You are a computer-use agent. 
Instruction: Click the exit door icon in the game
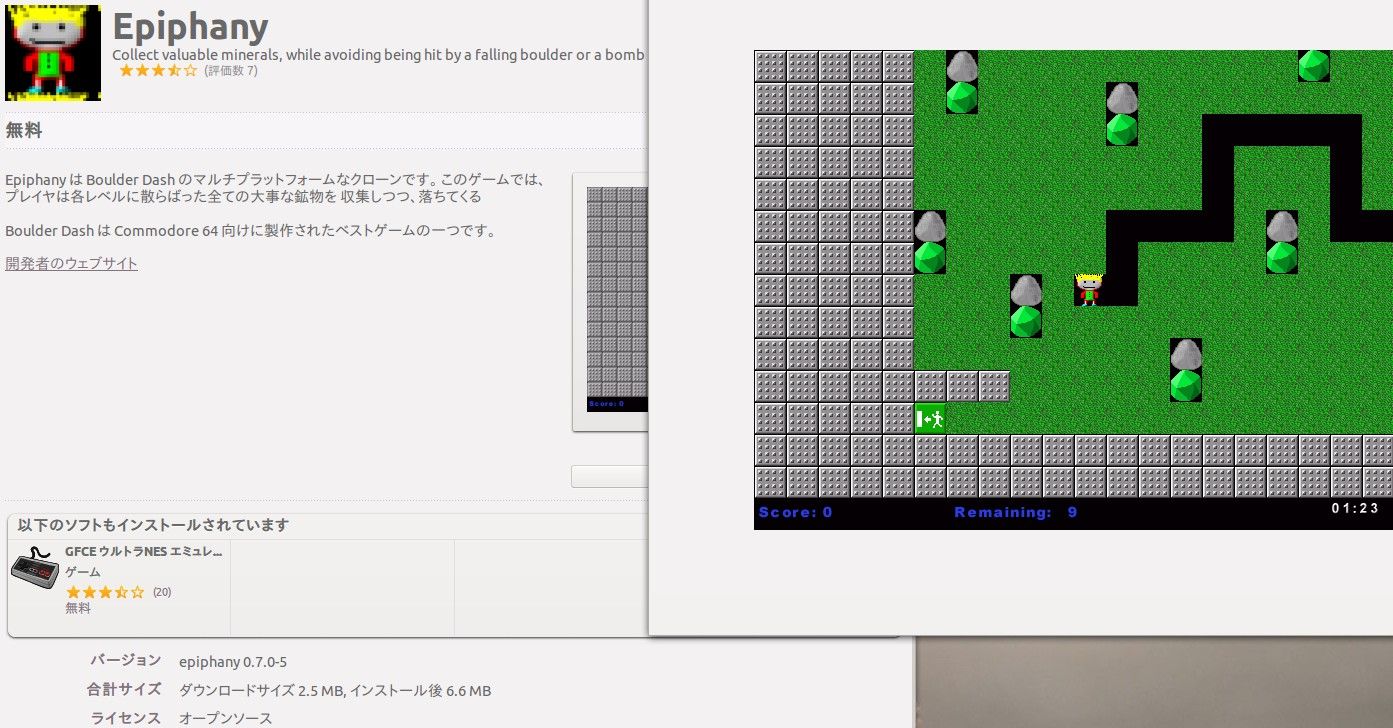[930, 418]
